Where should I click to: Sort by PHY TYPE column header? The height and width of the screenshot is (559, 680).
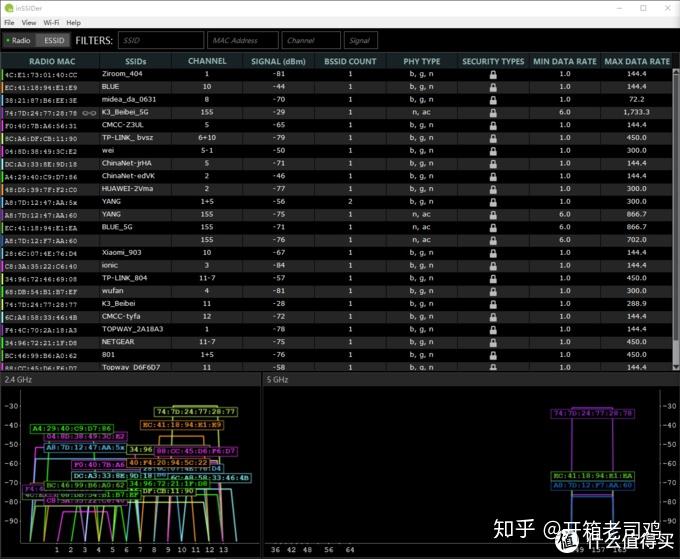[422, 62]
